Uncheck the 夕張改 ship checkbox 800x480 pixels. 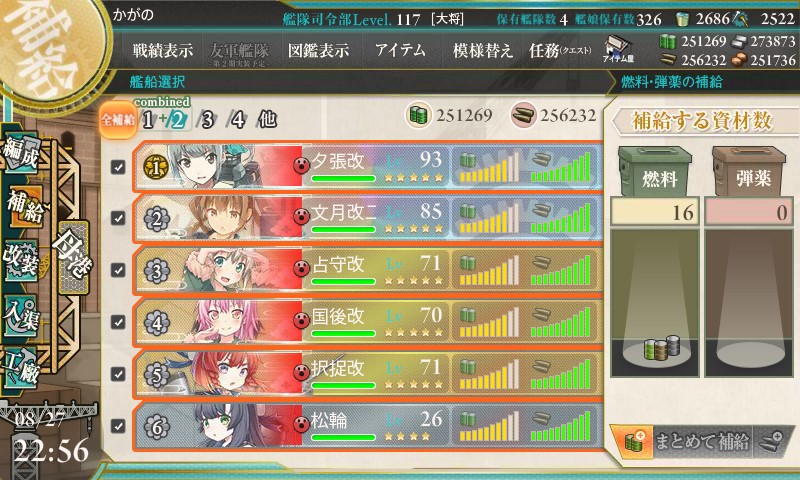[x=118, y=167]
